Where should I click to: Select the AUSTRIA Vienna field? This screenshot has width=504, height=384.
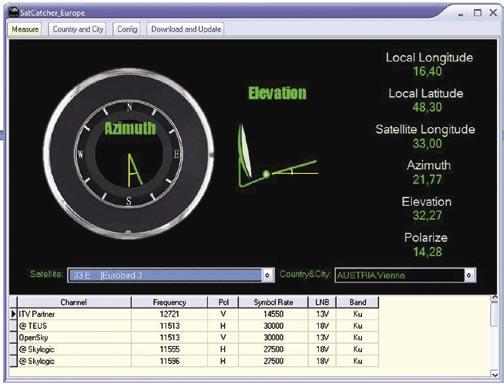coord(399,275)
